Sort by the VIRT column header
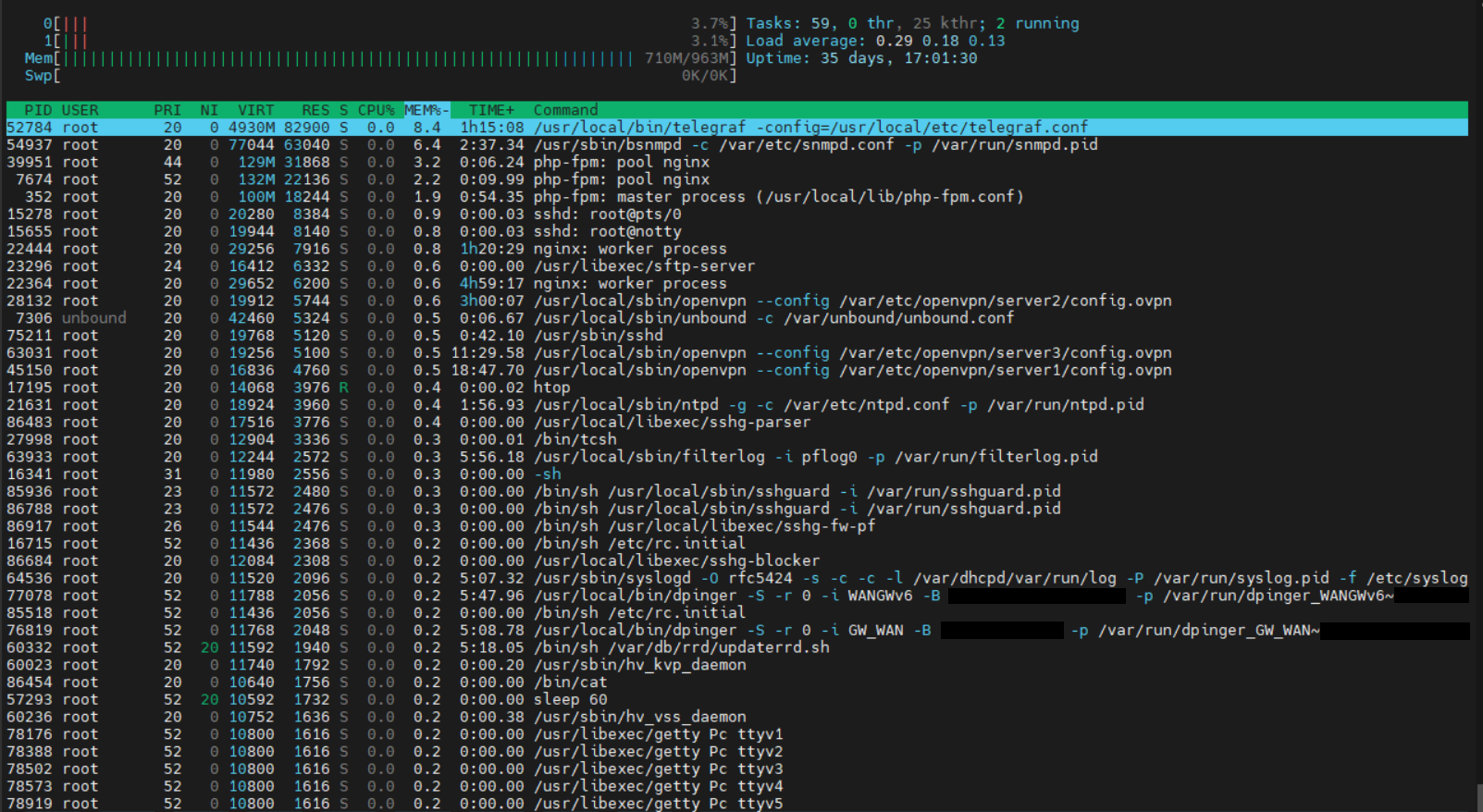 point(255,110)
